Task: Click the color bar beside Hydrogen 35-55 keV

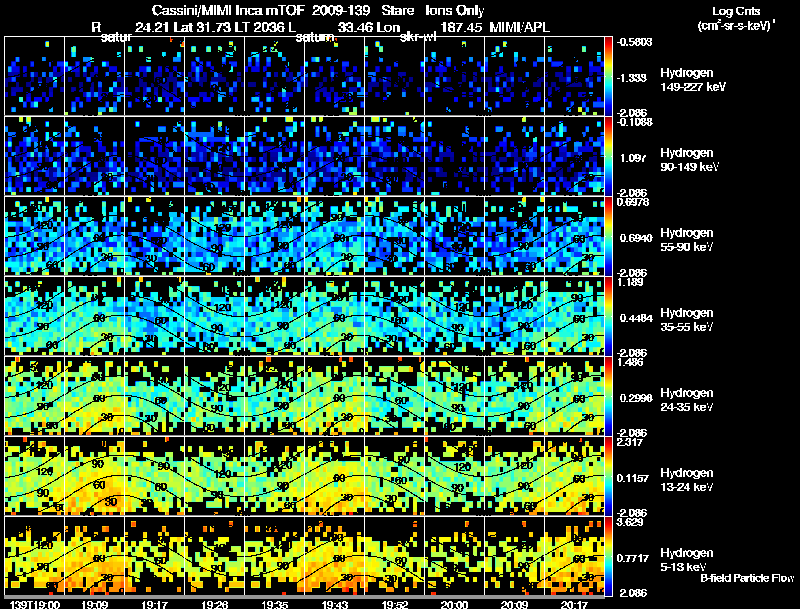Action: 608,316
